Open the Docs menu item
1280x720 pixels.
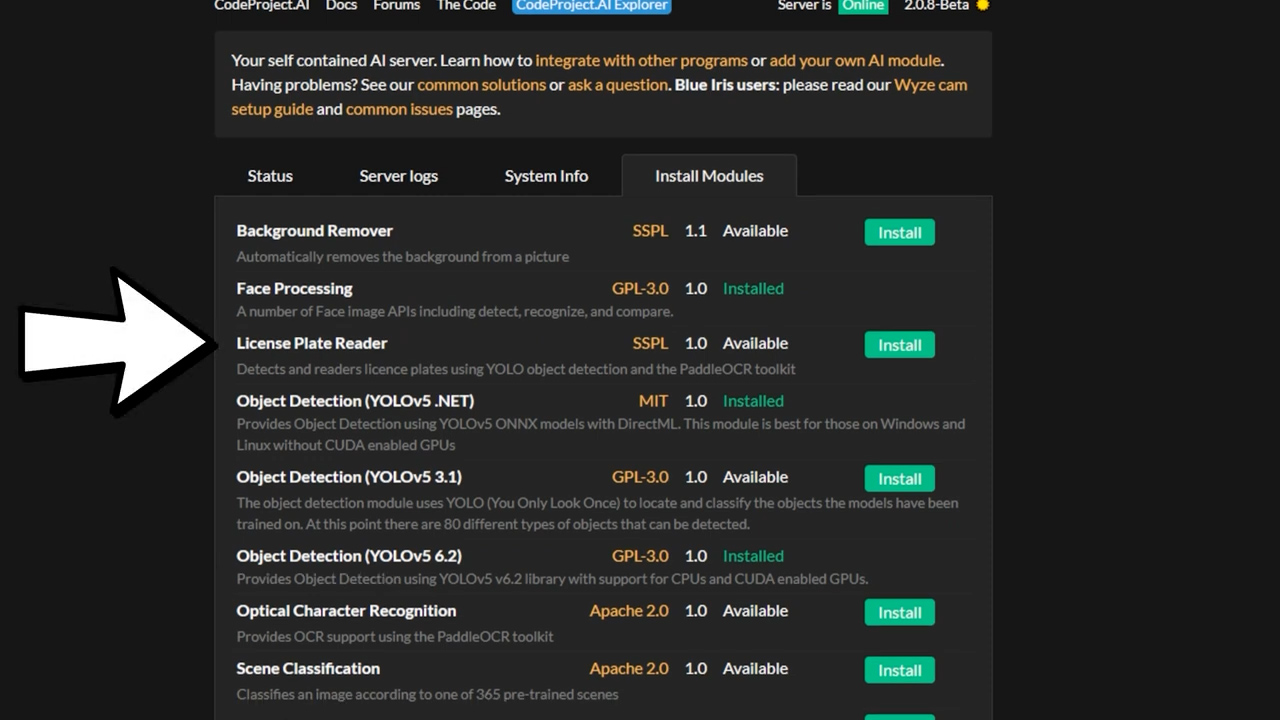[x=341, y=5]
